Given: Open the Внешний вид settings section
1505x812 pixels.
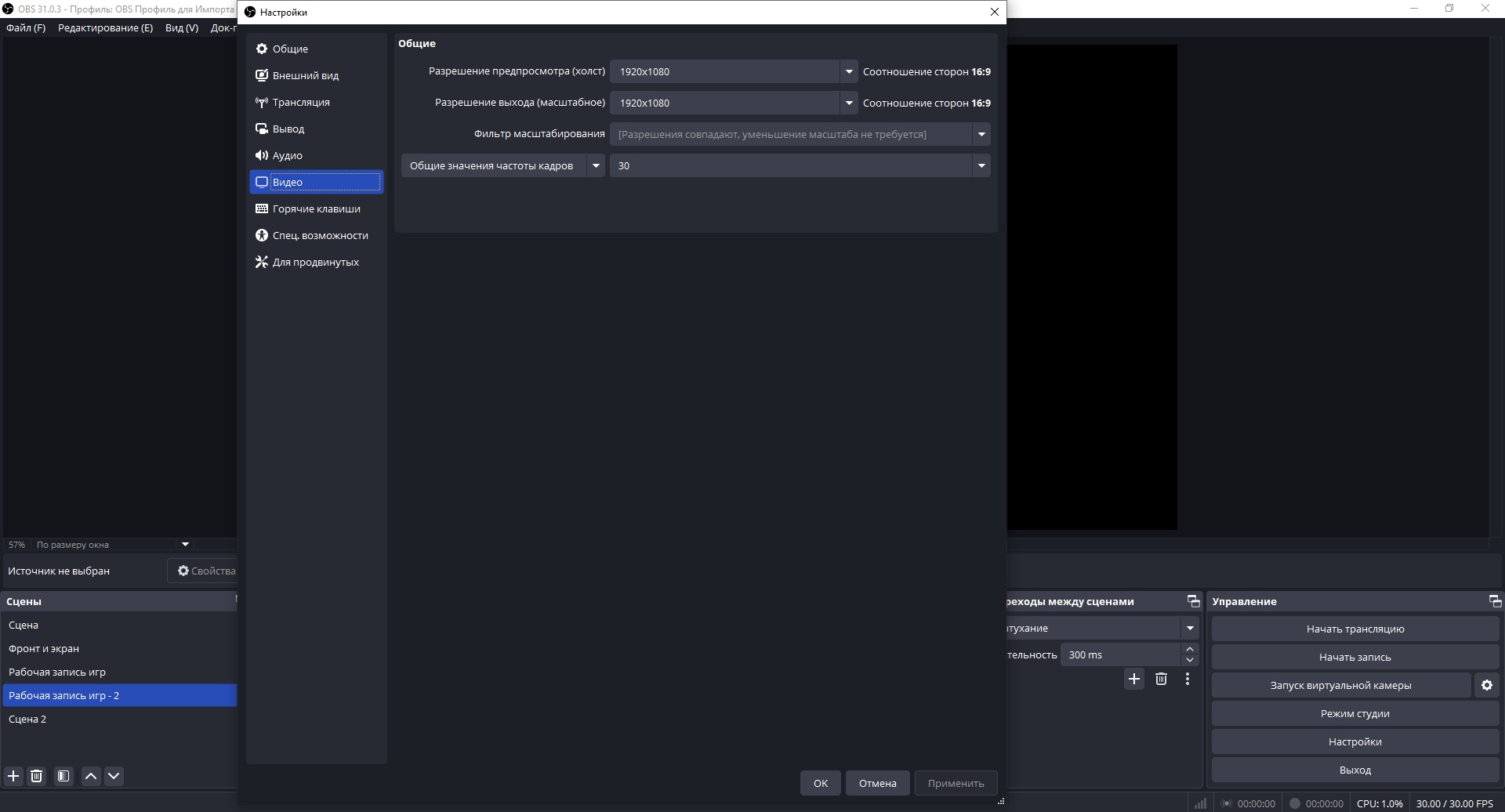Looking at the screenshot, I should tap(316, 75).
